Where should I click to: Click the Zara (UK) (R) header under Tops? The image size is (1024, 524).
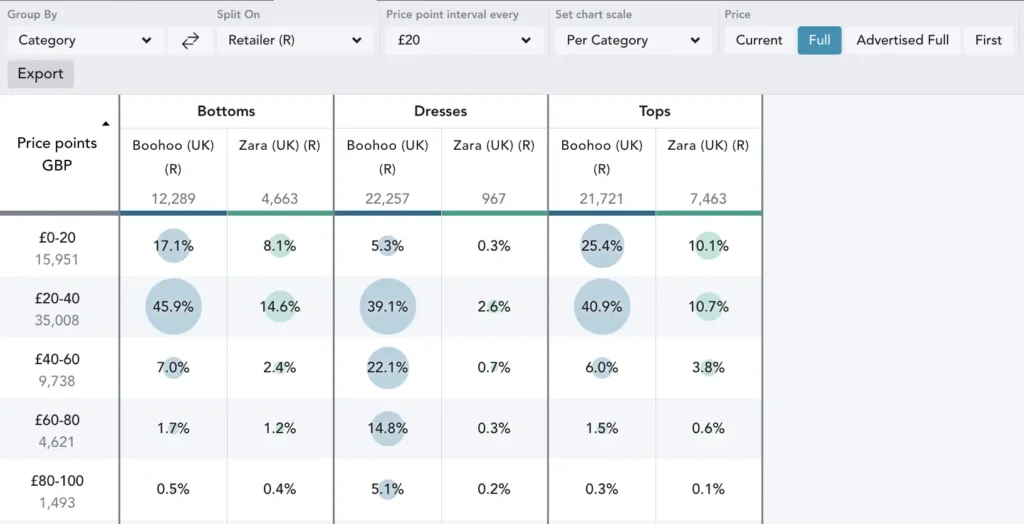point(708,145)
